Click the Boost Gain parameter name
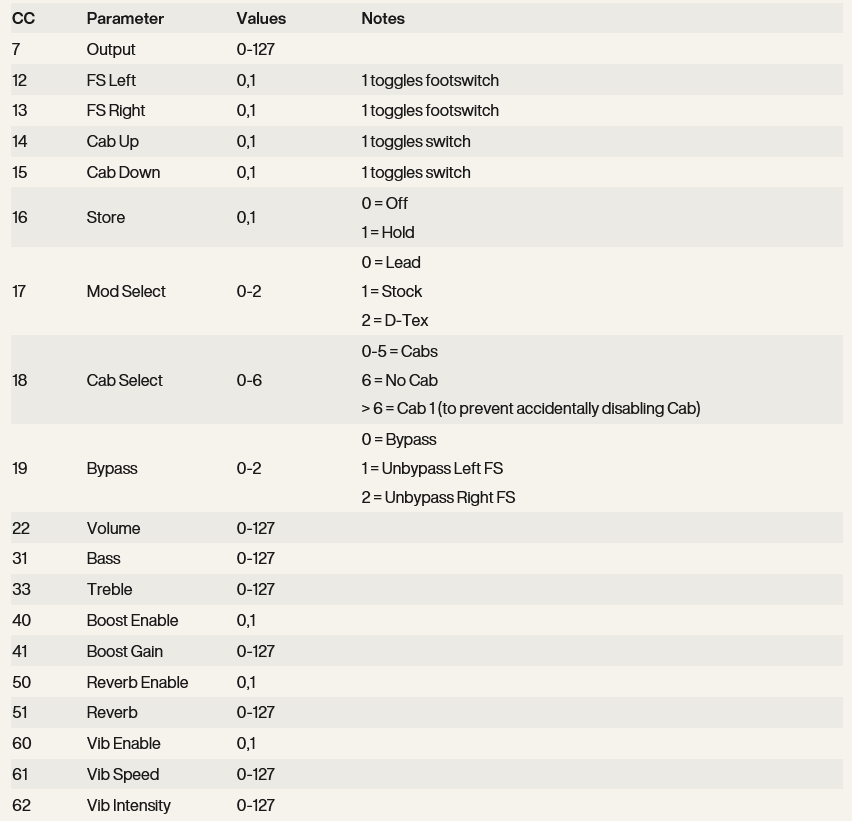 click(125, 652)
